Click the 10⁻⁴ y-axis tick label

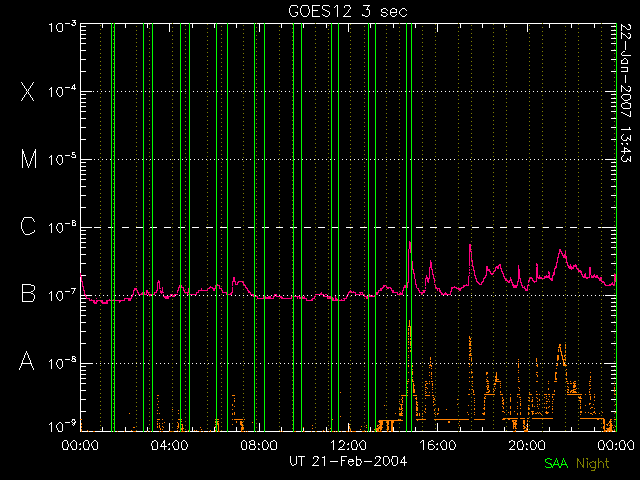pyautogui.click(x=62, y=92)
